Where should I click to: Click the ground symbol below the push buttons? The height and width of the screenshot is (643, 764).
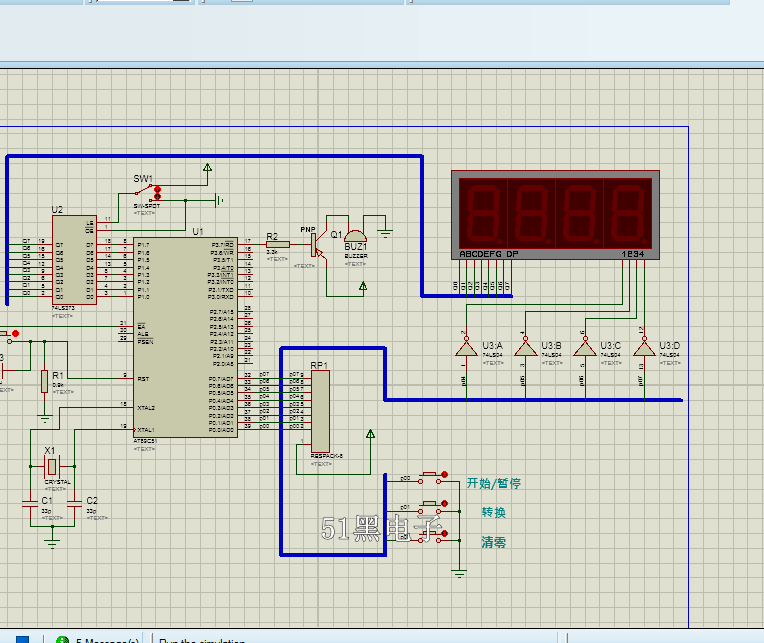click(459, 573)
